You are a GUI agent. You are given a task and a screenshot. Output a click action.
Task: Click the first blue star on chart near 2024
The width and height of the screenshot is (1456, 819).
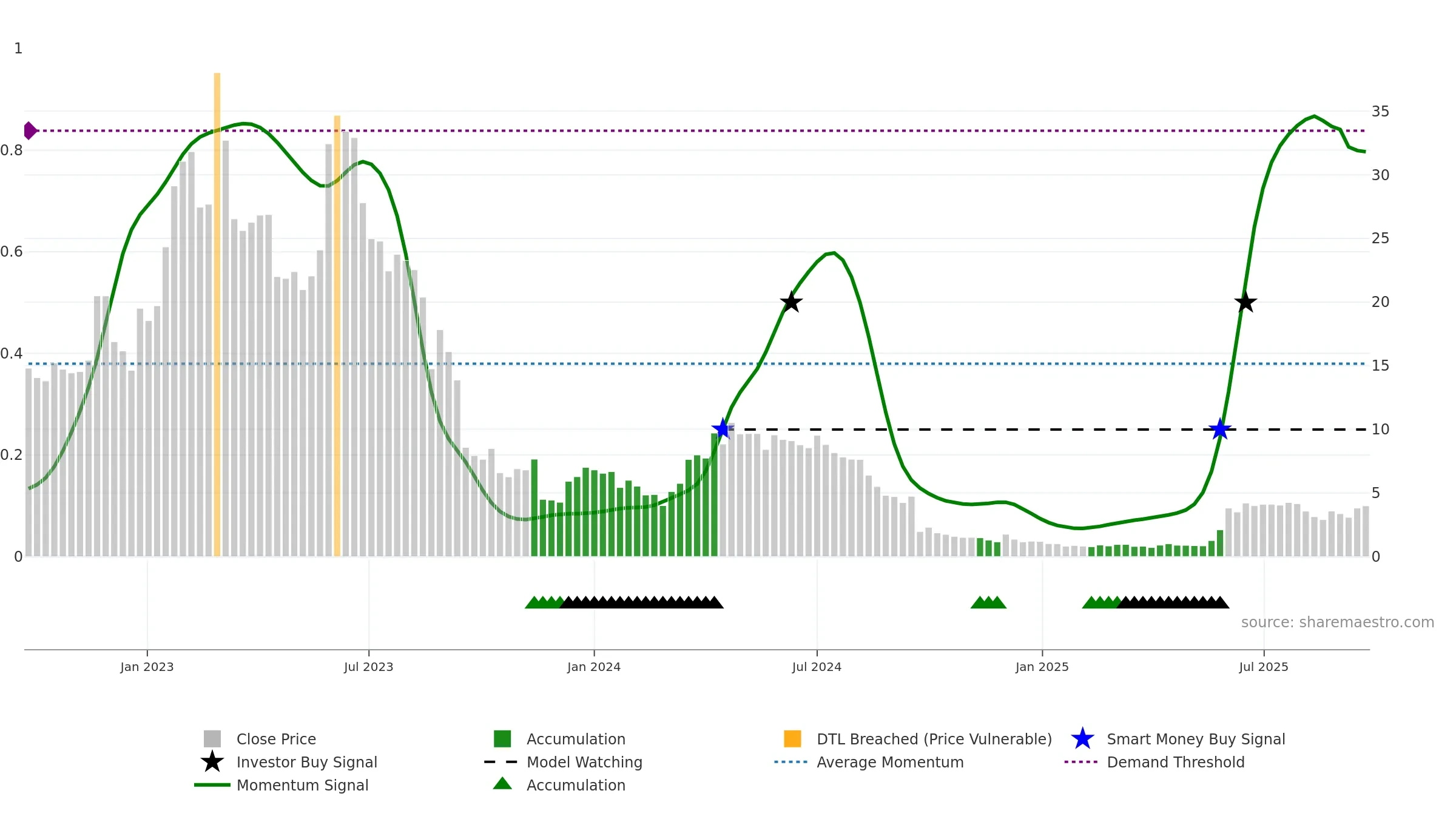723,429
